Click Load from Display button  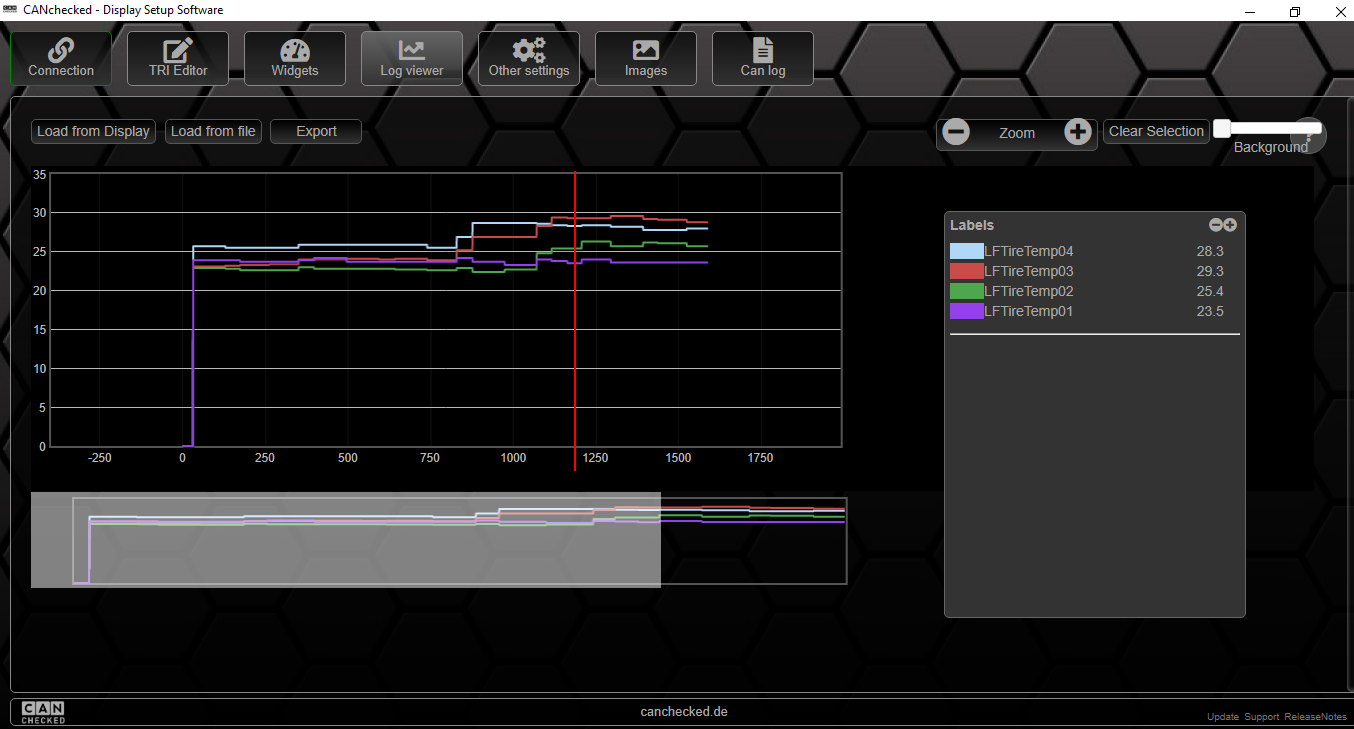pyautogui.click(x=93, y=131)
